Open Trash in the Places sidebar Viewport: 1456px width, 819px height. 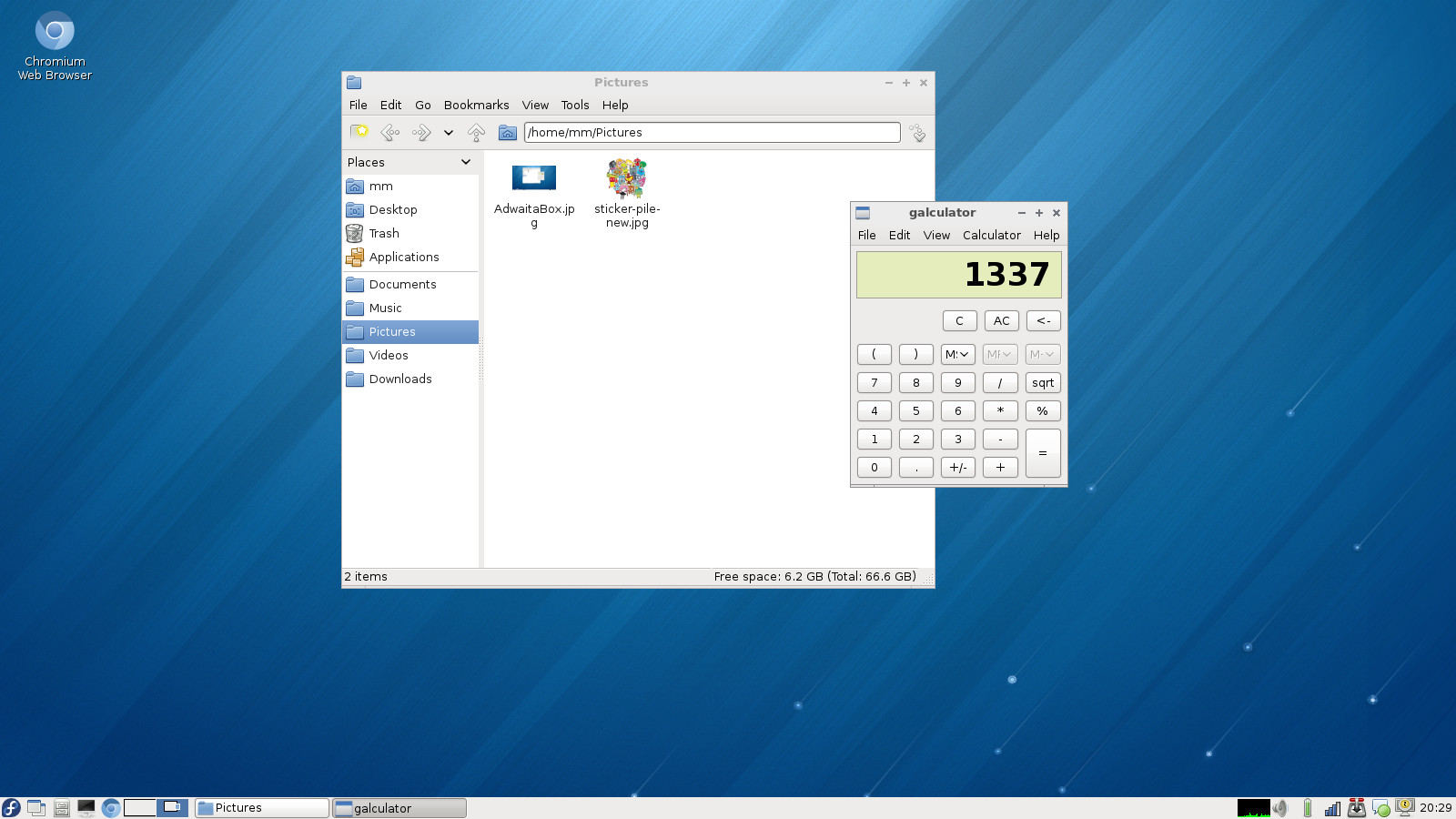pos(411,233)
